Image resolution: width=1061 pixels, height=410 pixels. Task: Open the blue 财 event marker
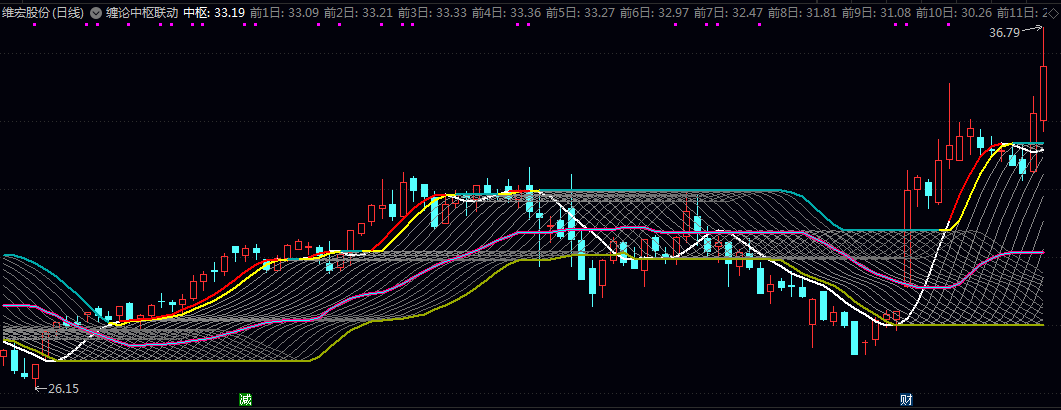906,400
